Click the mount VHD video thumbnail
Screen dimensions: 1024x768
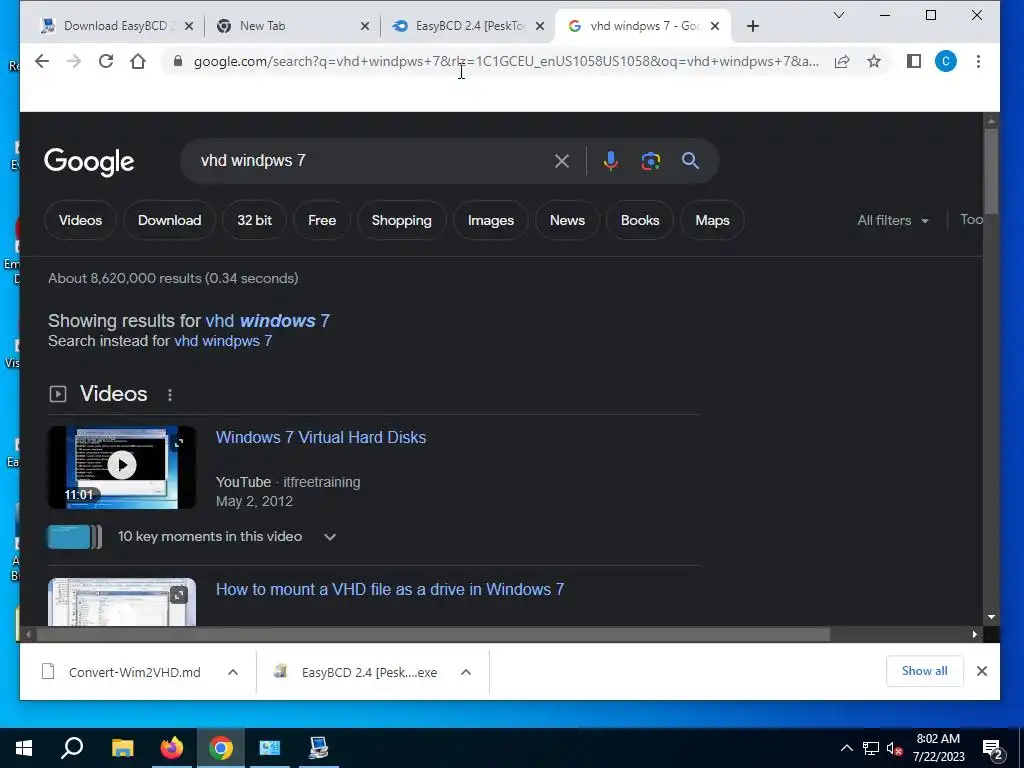pos(121,601)
